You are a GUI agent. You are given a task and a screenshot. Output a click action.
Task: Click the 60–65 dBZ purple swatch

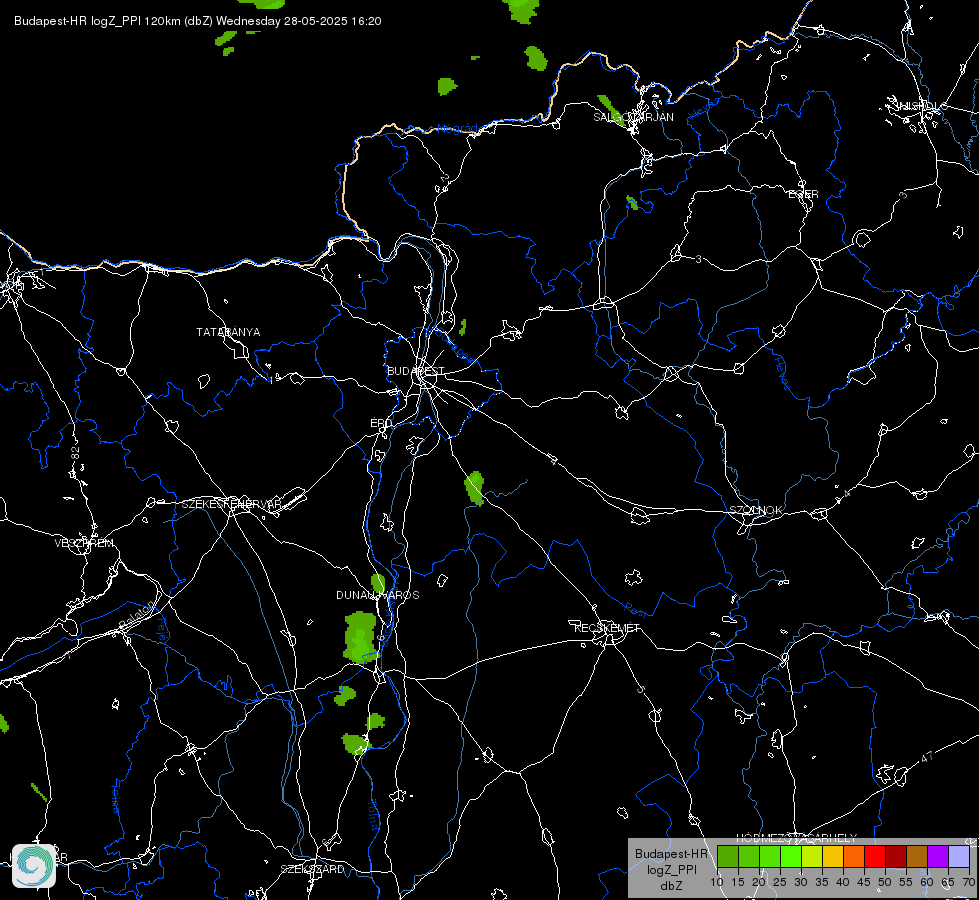(x=938, y=856)
